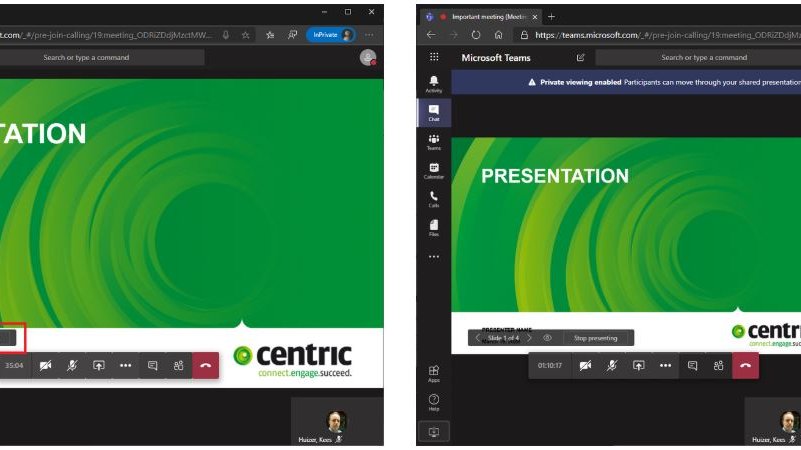Open Activity in right window sidebar
This screenshot has height=450, width=801.
pyautogui.click(x=434, y=84)
